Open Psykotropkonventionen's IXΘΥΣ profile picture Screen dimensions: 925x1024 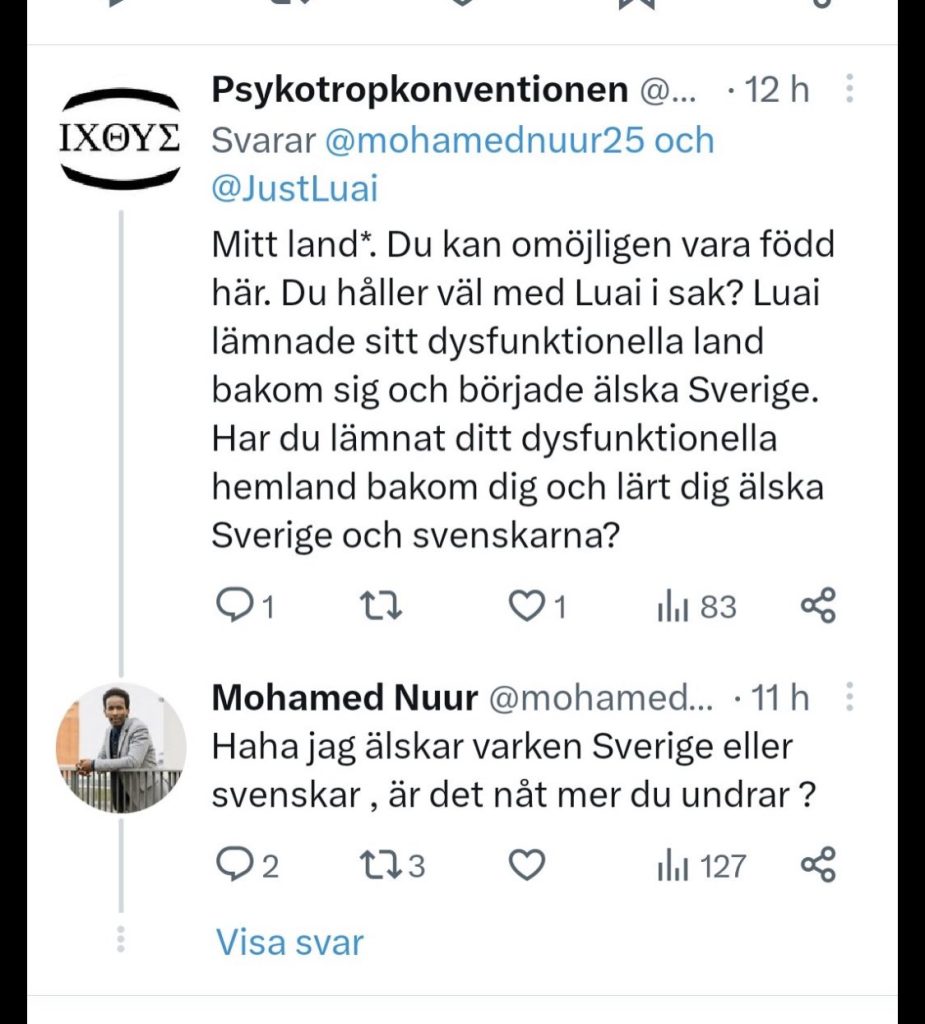coord(116,138)
